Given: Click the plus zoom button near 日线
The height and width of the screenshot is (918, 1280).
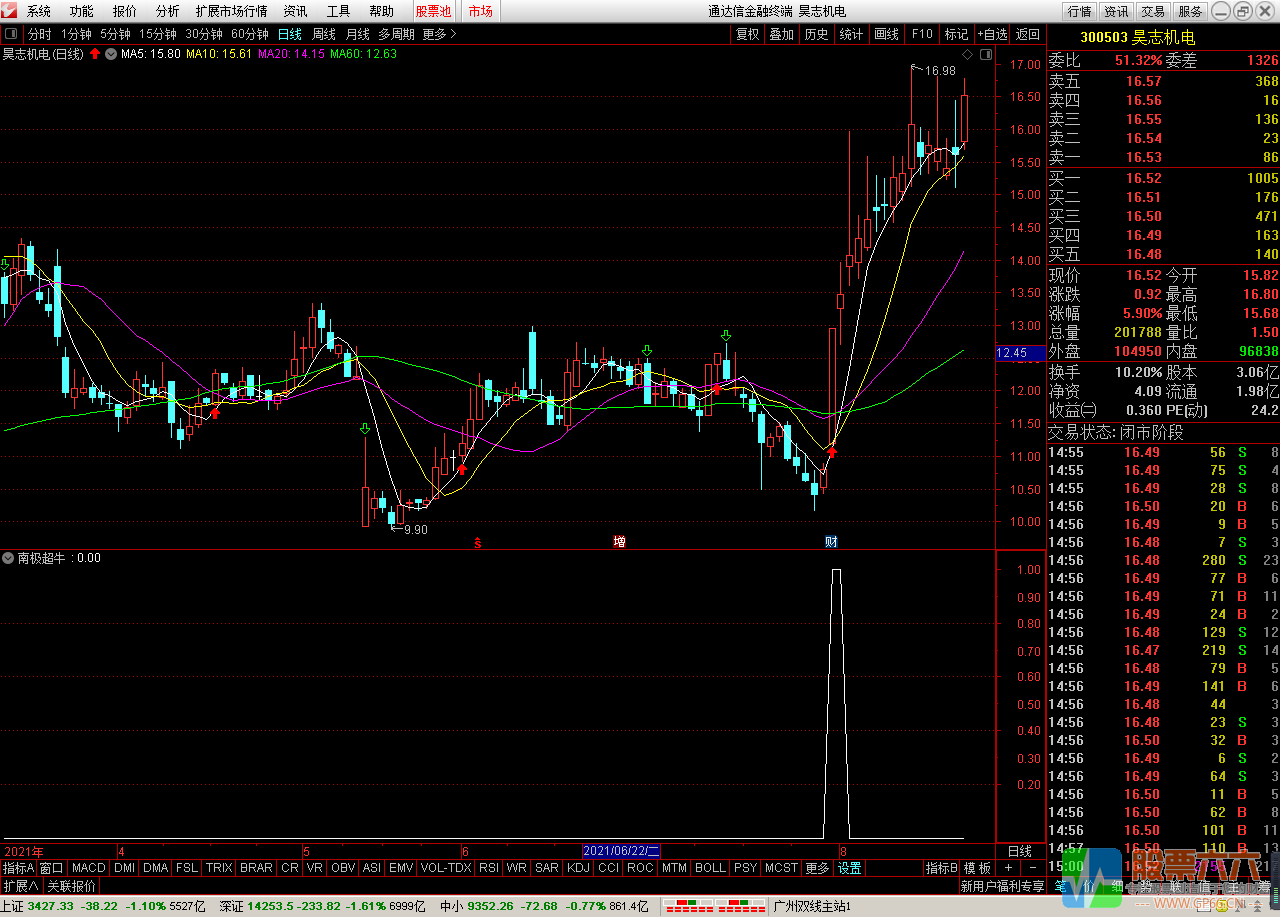Looking at the screenshot, I should [1008, 868].
